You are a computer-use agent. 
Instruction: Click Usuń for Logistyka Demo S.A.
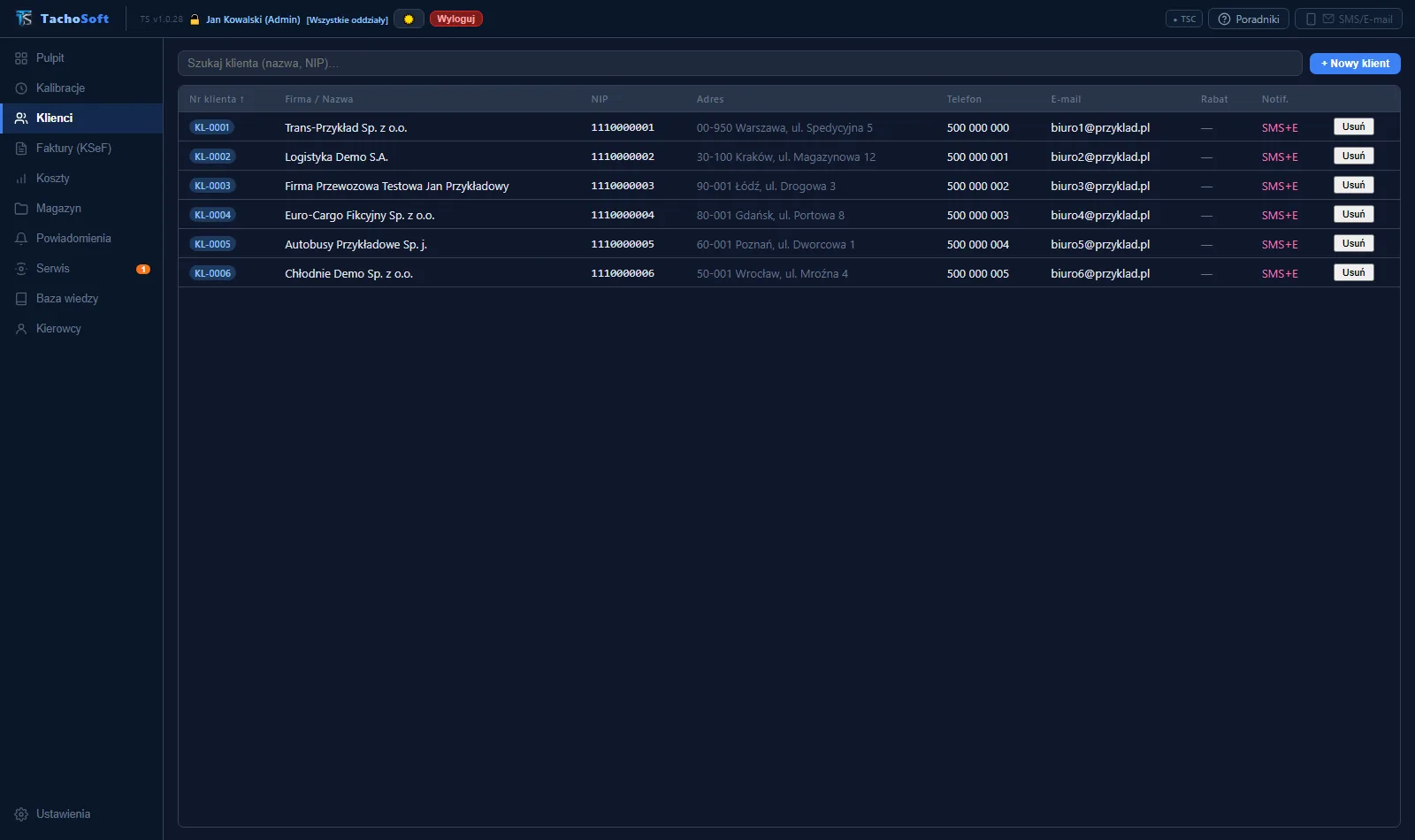click(x=1353, y=156)
